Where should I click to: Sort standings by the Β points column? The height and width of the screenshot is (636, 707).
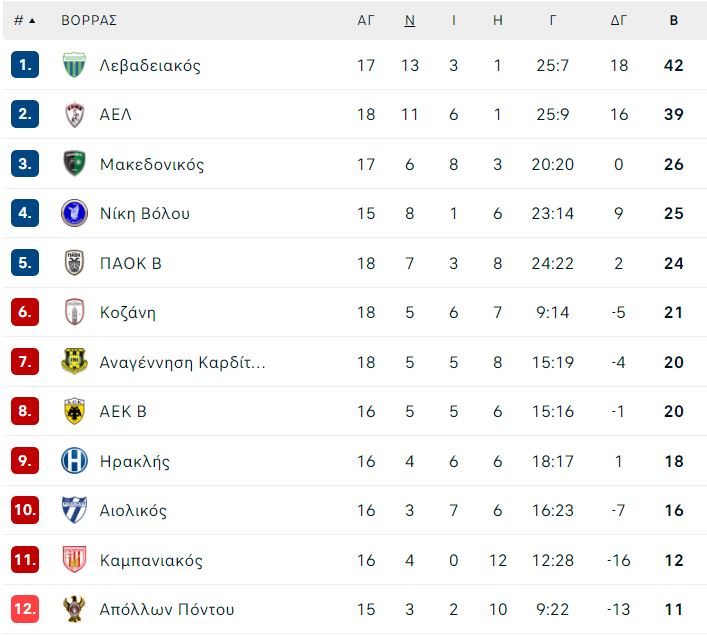pyautogui.click(x=674, y=20)
